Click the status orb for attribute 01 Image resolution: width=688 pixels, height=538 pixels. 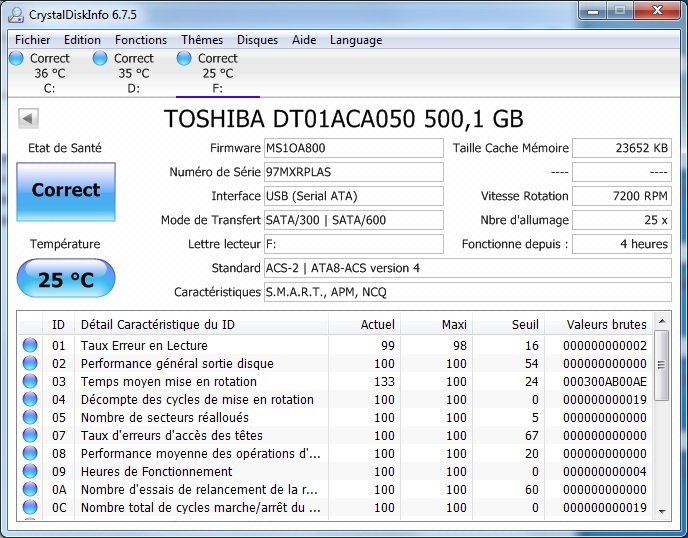point(30,345)
